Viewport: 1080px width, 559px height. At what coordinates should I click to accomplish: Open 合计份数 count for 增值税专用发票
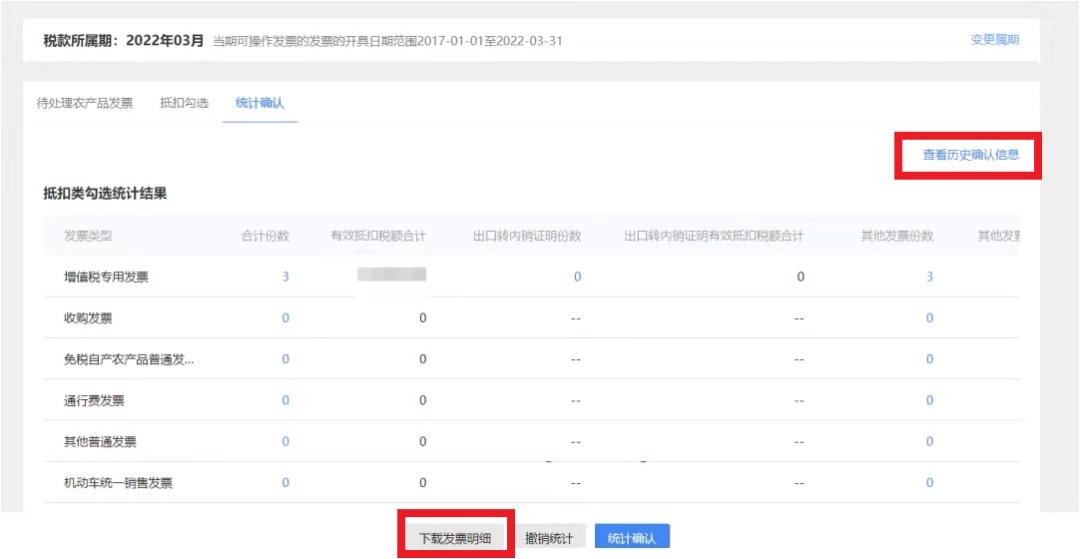(x=285, y=277)
